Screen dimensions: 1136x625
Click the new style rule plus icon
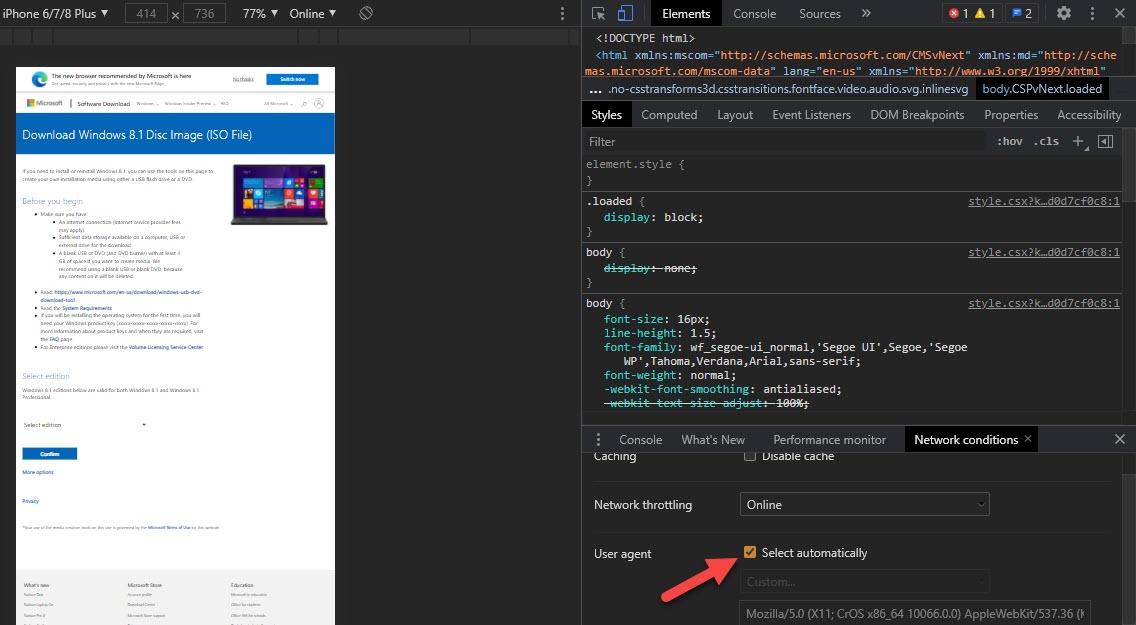[x=1078, y=142]
